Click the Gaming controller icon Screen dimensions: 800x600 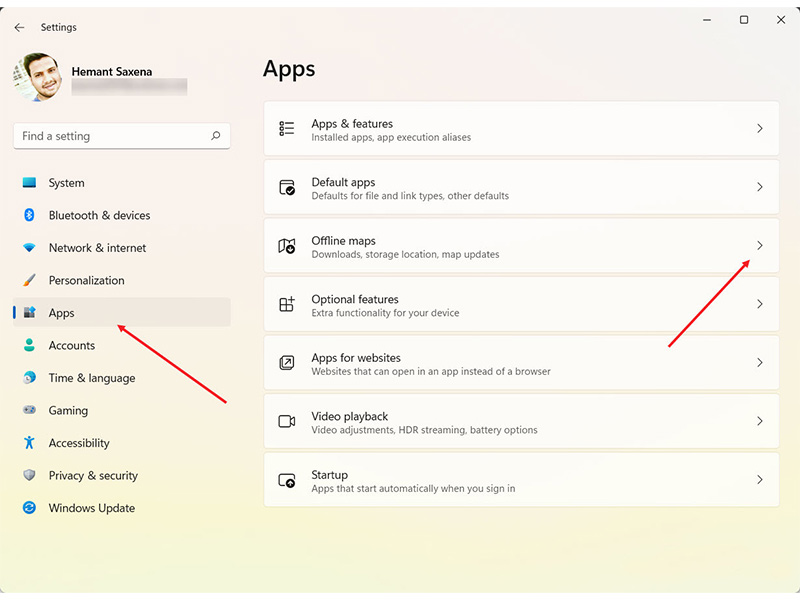pos(29,410)
